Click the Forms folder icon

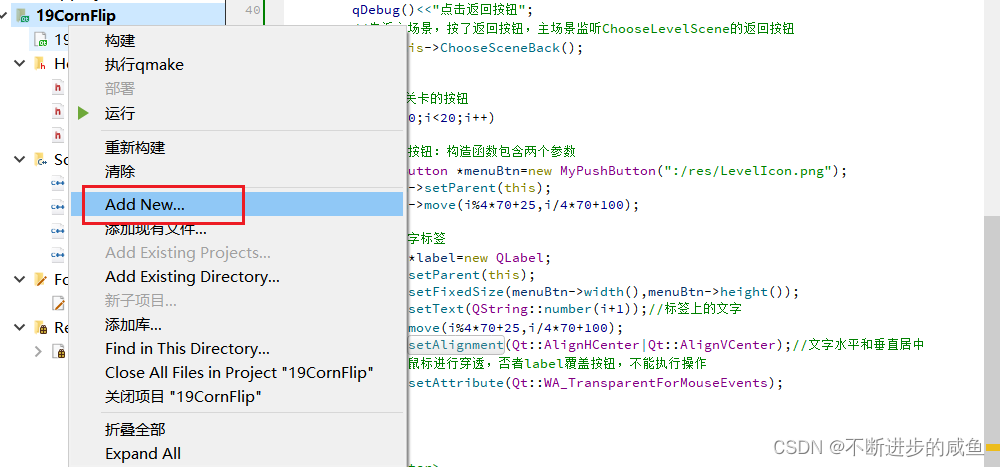click(41, 279)
